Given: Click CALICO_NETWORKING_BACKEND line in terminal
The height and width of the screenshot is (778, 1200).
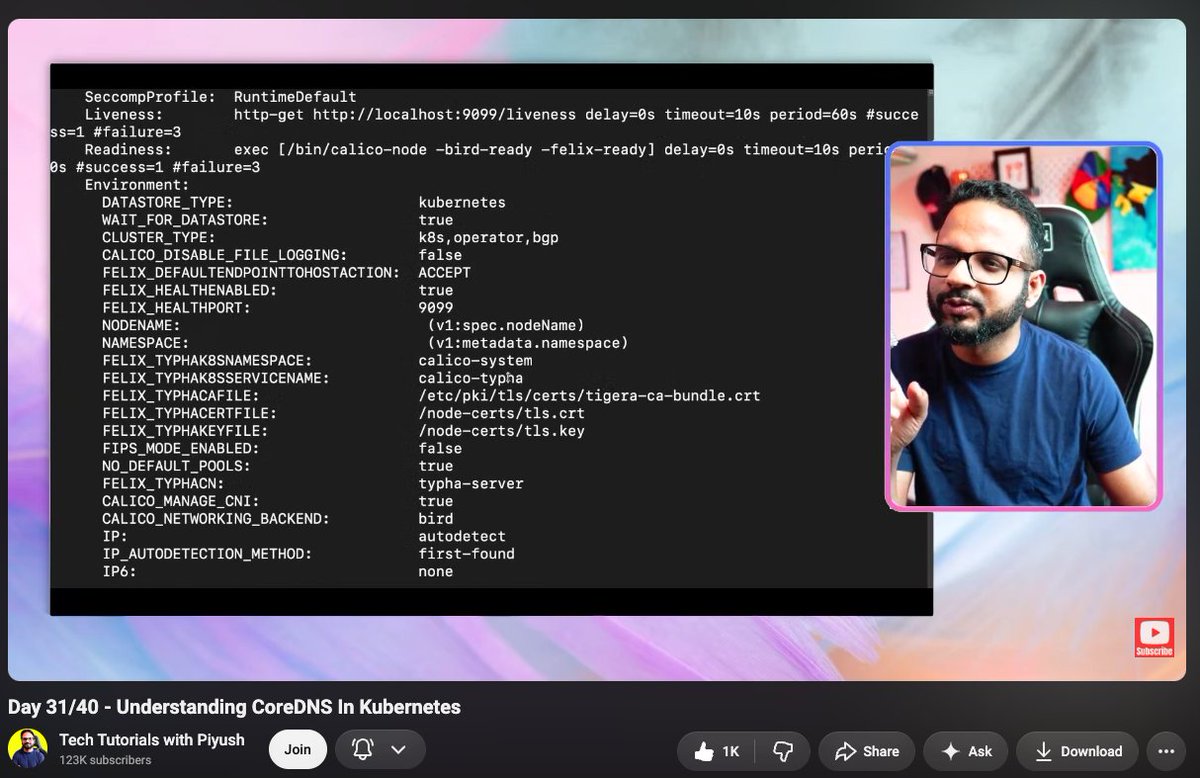Looking at the screenshot, I should [x=278, y=519].
